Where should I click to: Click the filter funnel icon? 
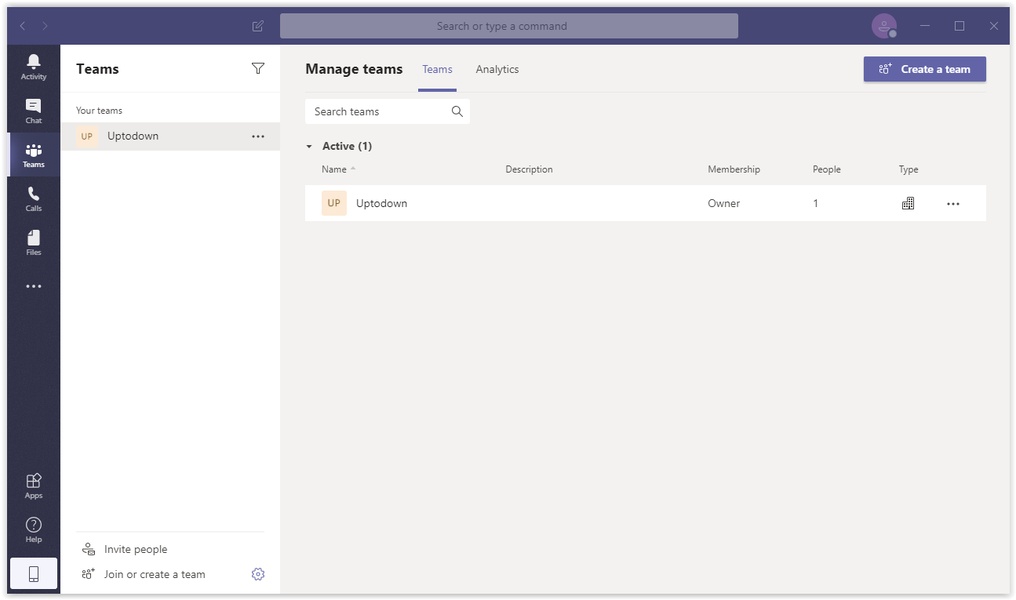point(258,69)
